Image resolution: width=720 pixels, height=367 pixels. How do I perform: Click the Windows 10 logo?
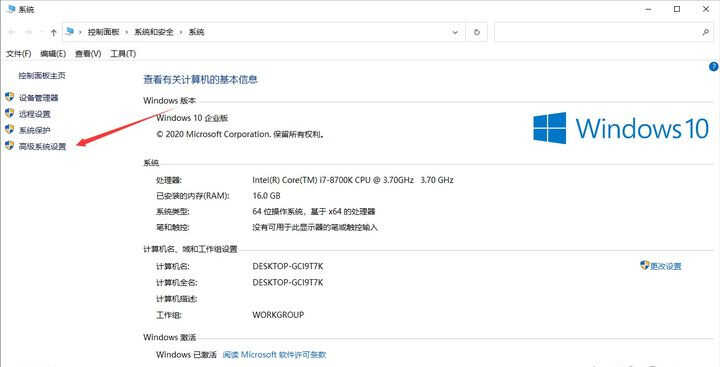point(621,128)
